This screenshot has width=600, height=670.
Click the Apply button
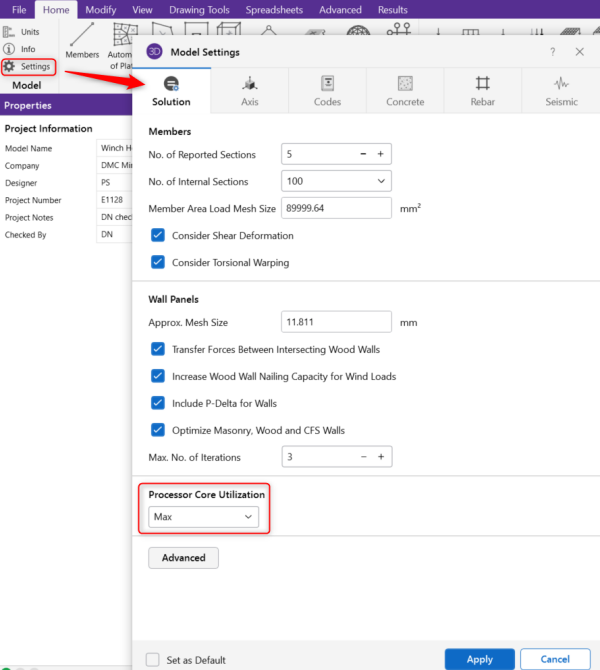(x=479, y=659)
